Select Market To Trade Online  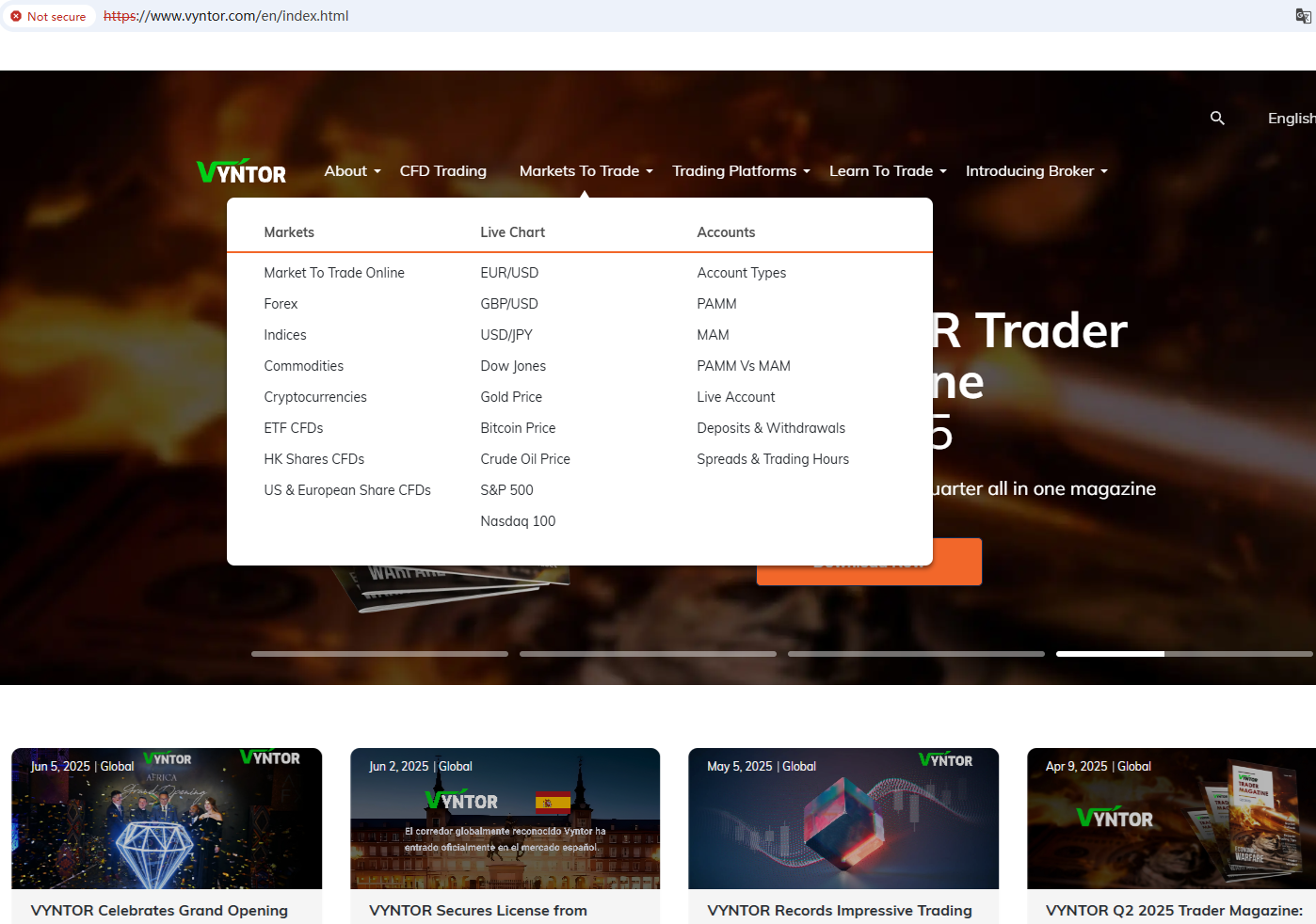[334, 273]
